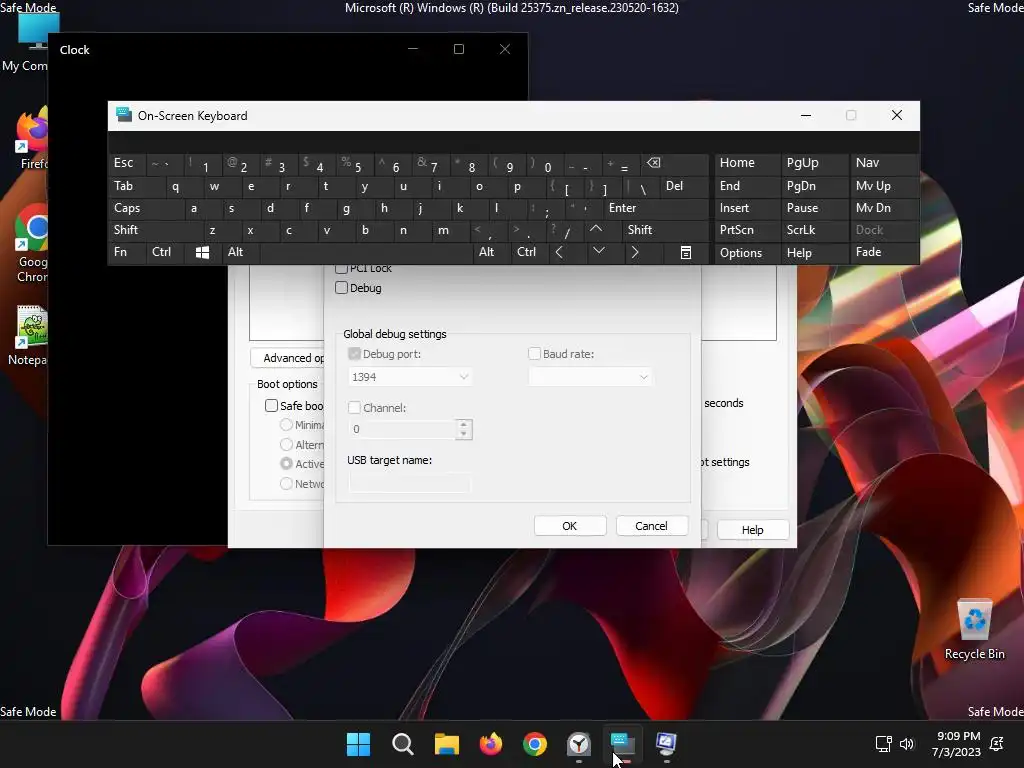This screenshot has width=1024, height=768.
Task: Open the Recycle Bin desktop icon
Action: point(974,629)
